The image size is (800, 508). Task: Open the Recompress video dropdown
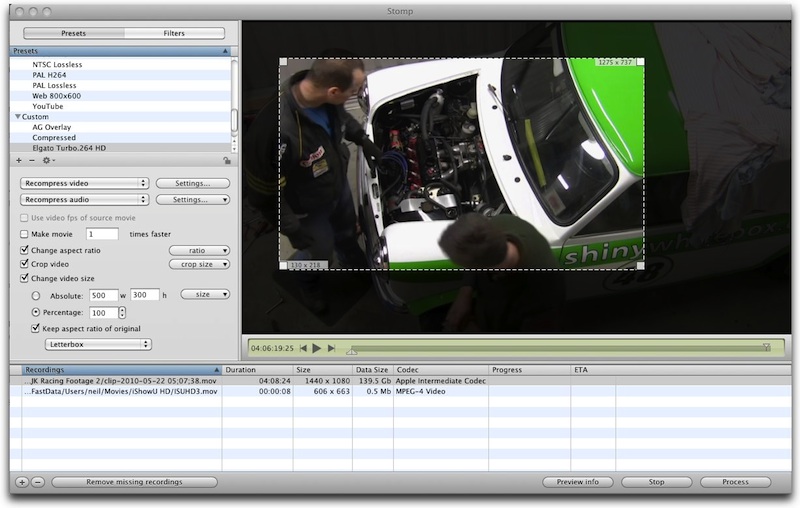85,183
